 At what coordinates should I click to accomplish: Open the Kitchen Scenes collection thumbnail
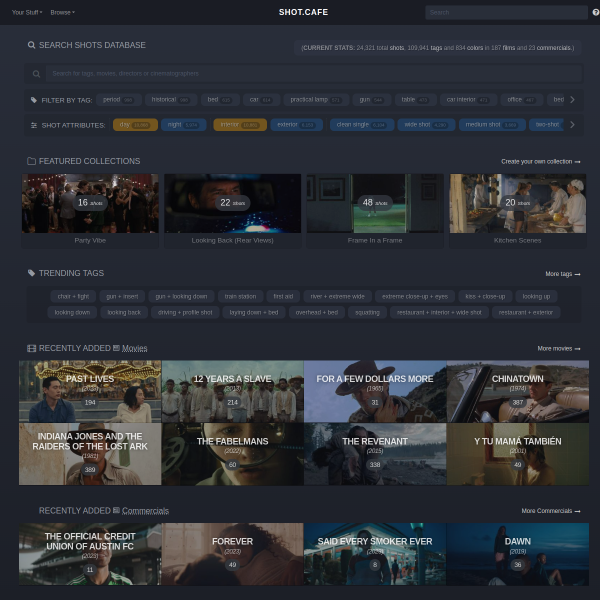517,204
